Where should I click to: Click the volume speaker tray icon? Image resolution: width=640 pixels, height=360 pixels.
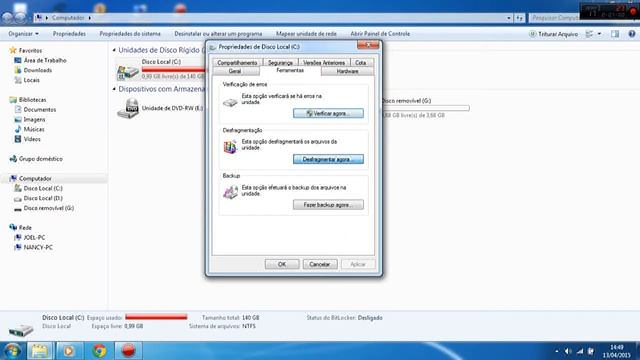568,351
